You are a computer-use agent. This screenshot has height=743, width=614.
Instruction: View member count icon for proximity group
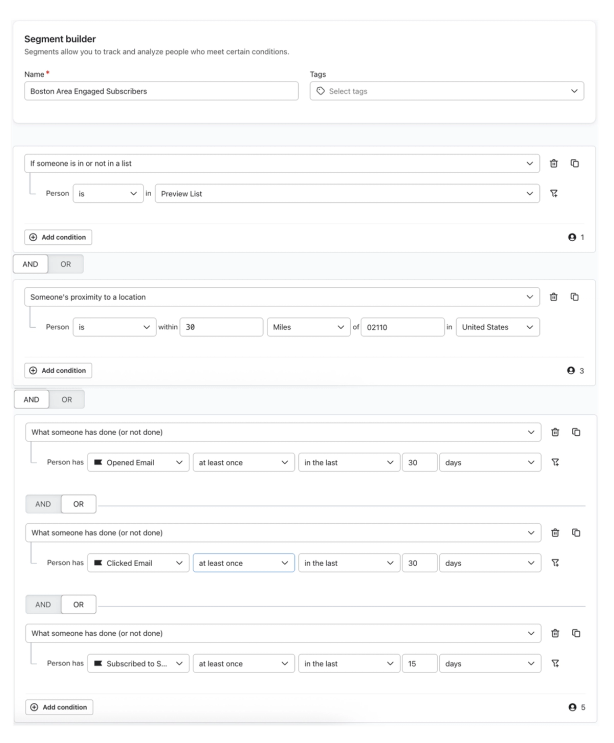point(571,371)
